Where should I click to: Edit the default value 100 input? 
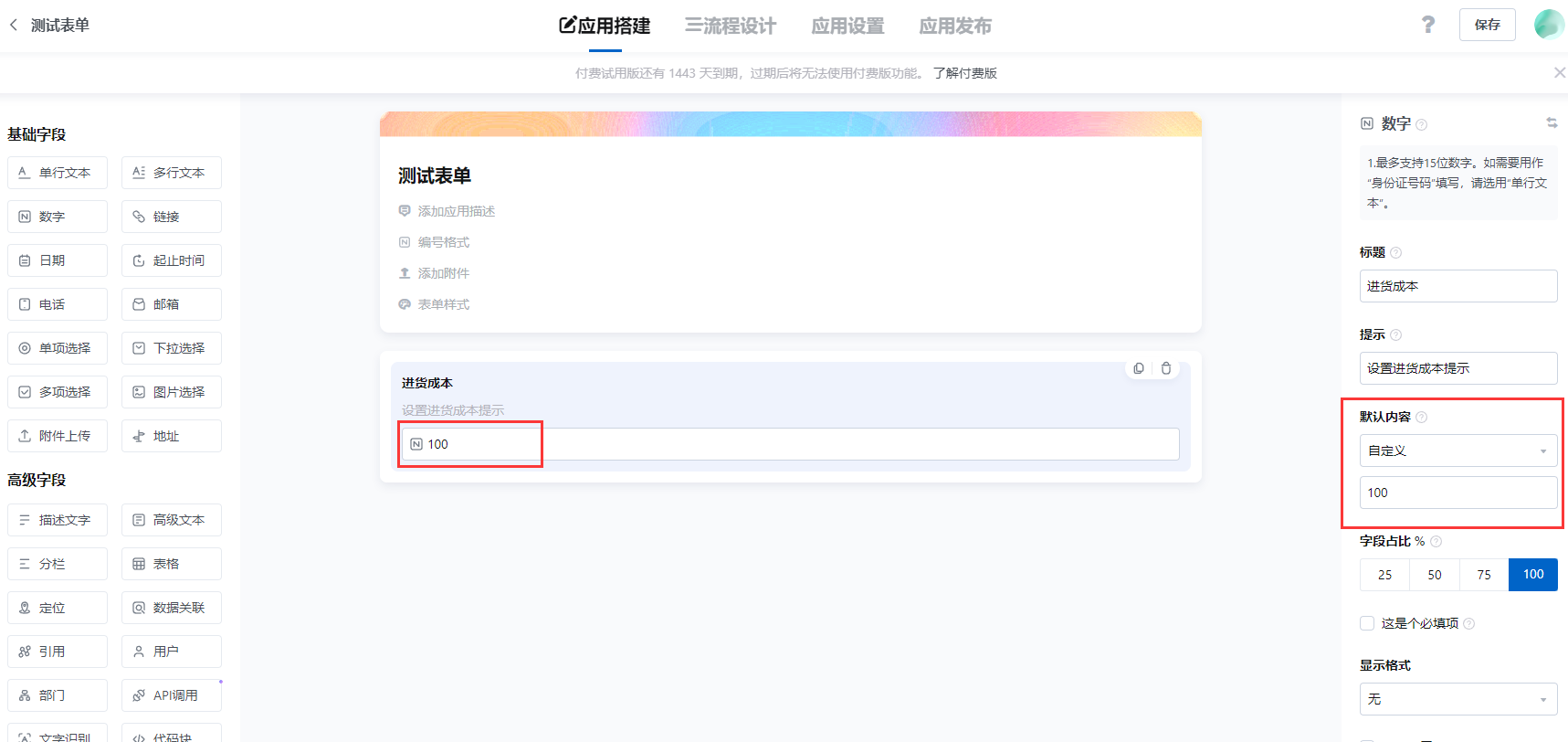pos(1458,493)
